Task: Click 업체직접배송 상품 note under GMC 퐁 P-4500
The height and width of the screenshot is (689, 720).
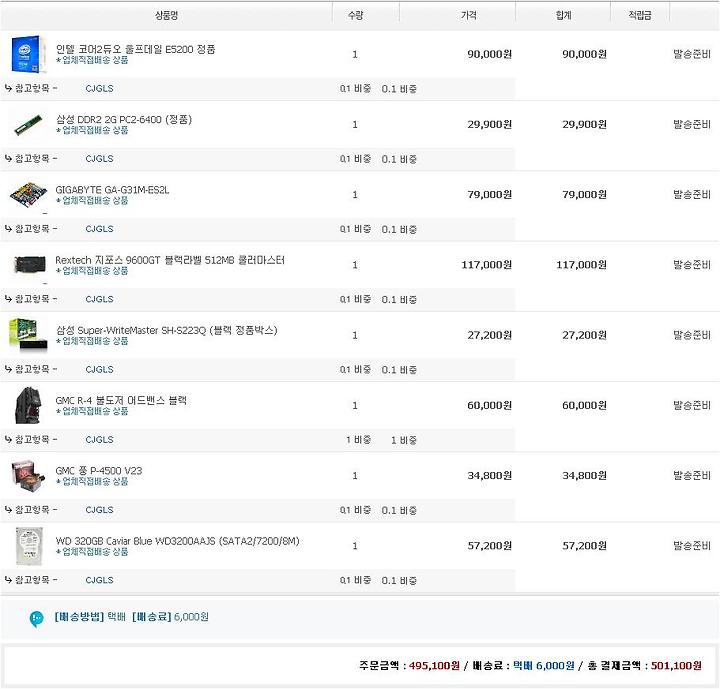Action: point(92,482)
